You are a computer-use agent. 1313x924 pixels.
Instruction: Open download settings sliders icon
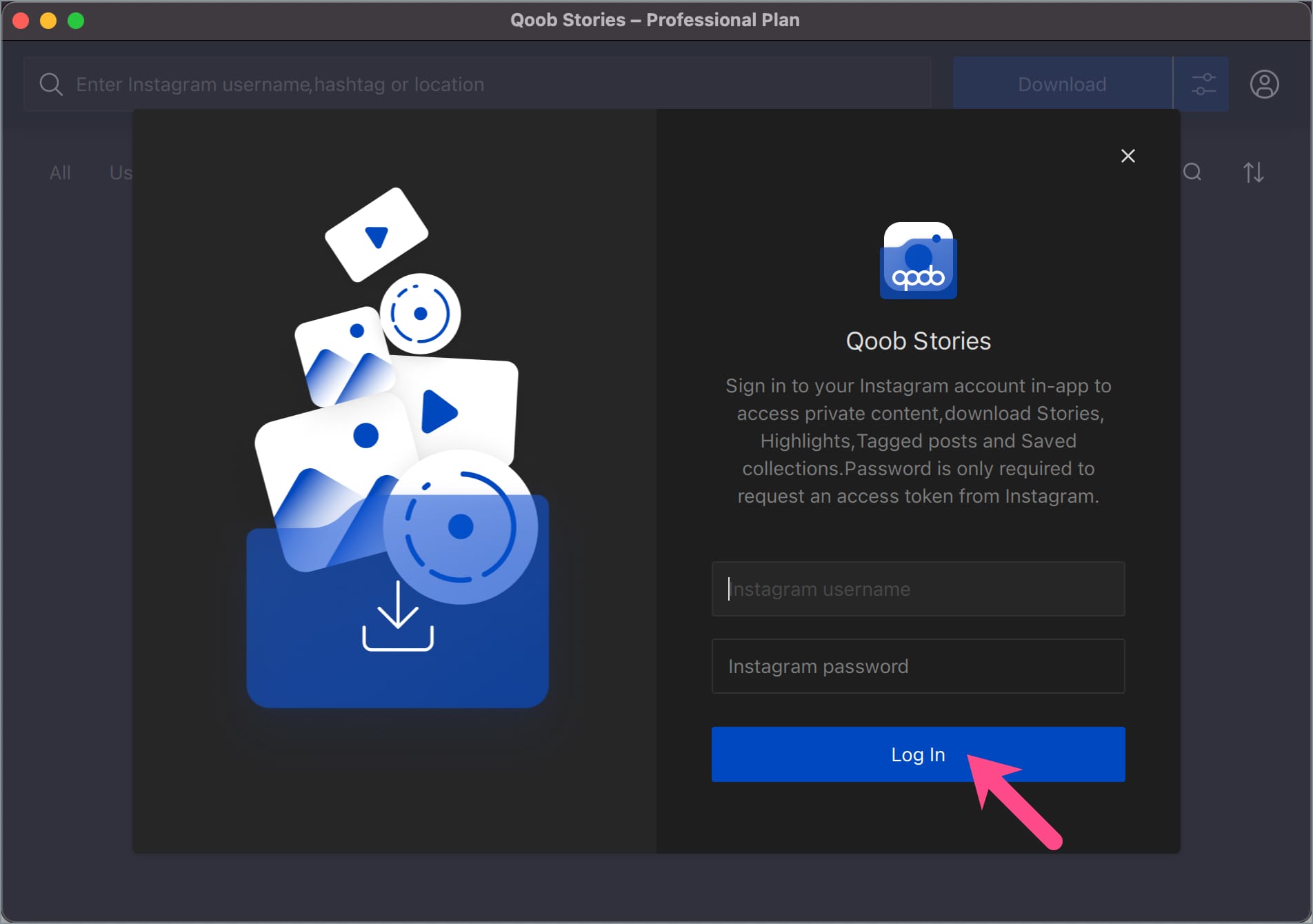coord(1203,84)
